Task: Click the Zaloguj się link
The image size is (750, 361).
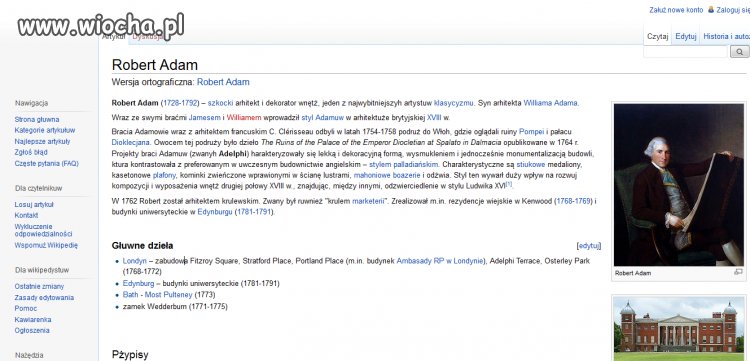Action: pyautogui.click(x=733, y=10)
